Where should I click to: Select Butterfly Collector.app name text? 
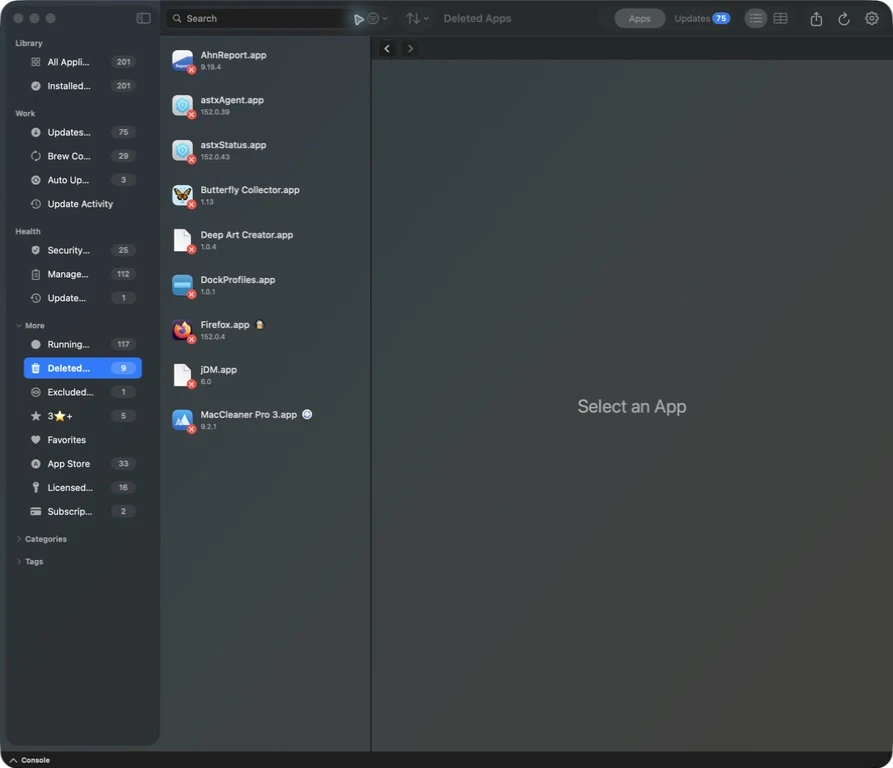click(250, 190)
